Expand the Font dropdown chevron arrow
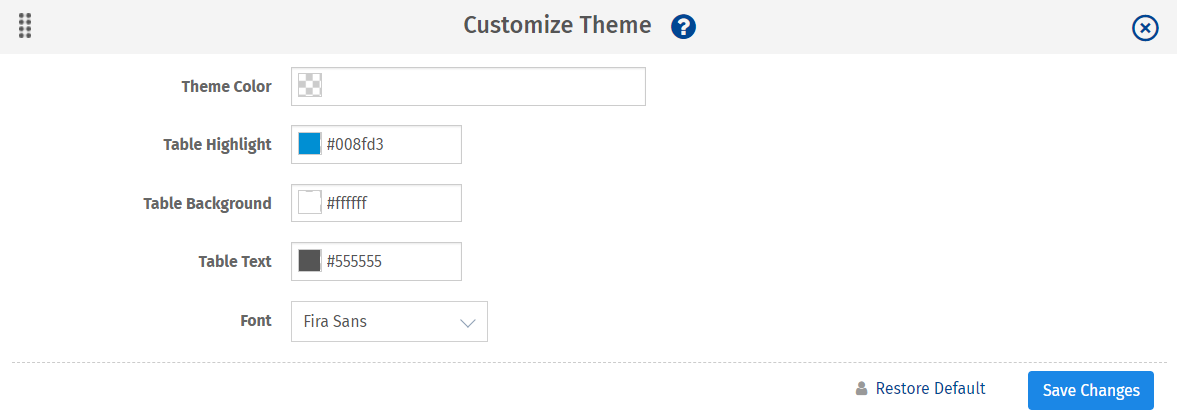This screenshot has width=1177, height=420. tap(467, 323)
